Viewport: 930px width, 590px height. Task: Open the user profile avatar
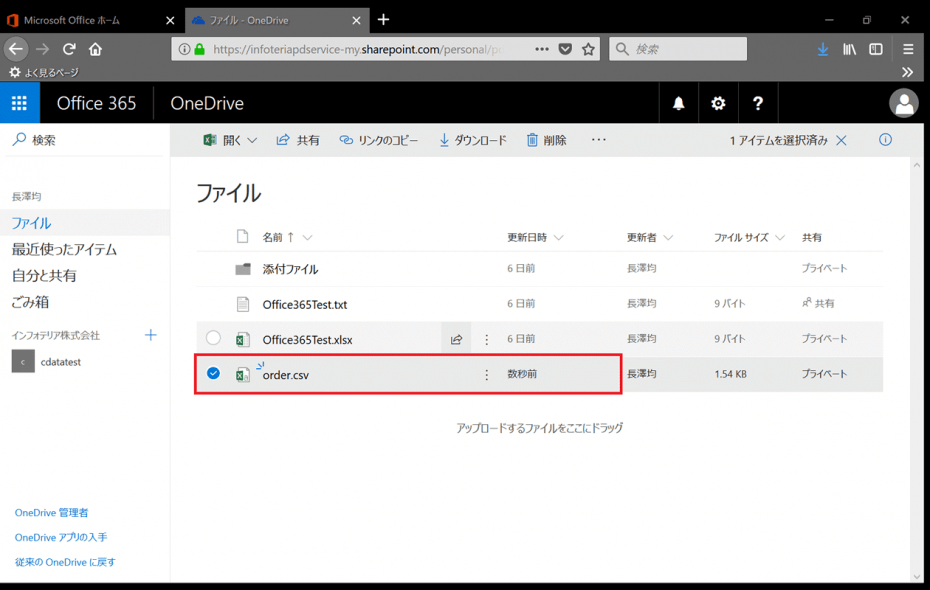pyautogui.click(x=903, y=104)
